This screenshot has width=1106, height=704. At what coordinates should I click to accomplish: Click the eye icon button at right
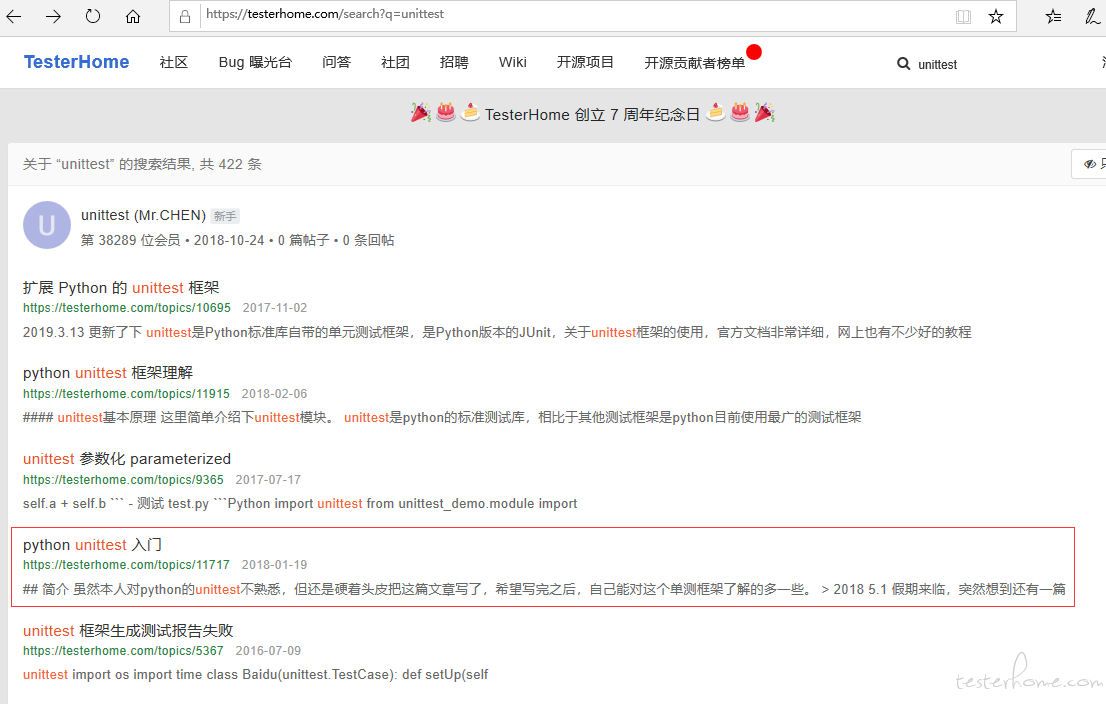tap(1090, 164)
